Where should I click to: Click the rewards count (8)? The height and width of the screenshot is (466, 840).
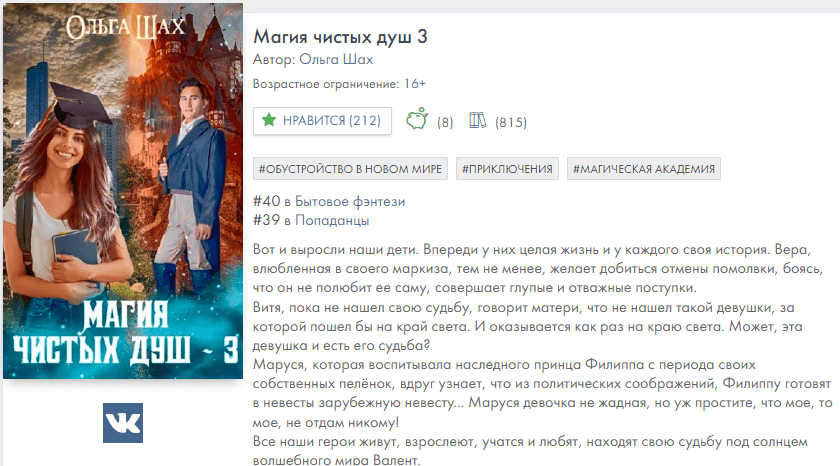click(445, 123)
